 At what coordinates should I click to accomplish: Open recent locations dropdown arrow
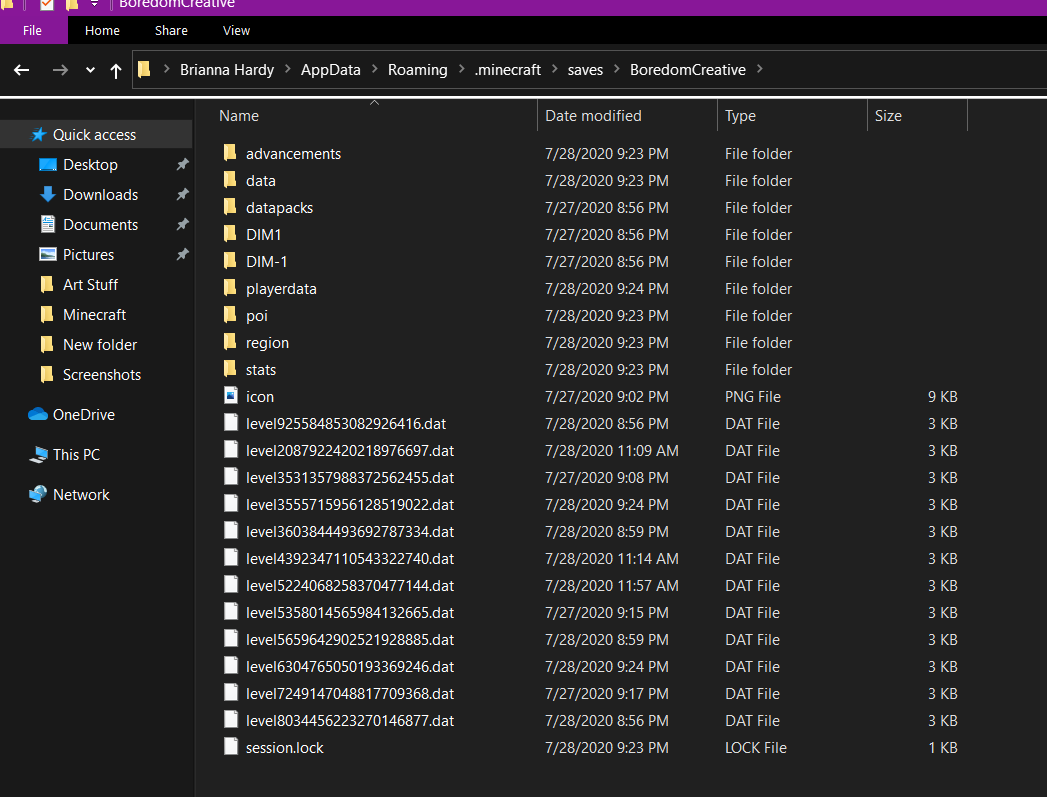point(90,70)
